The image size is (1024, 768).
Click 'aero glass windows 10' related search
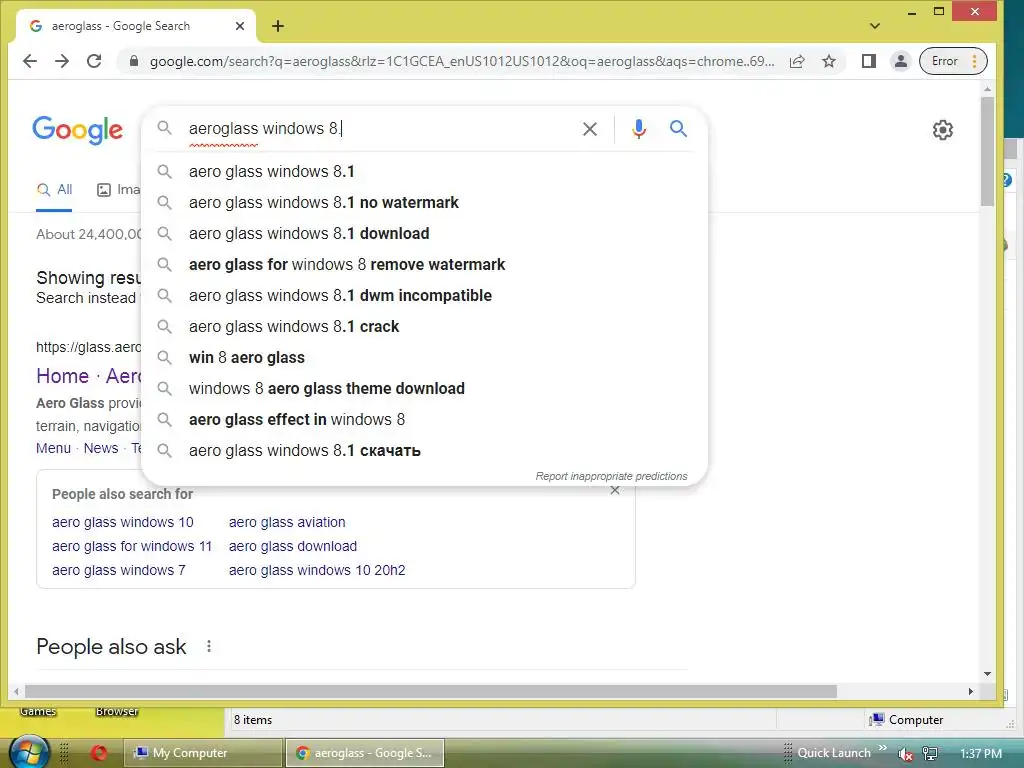pyautogui.click(x=123, y=522)
